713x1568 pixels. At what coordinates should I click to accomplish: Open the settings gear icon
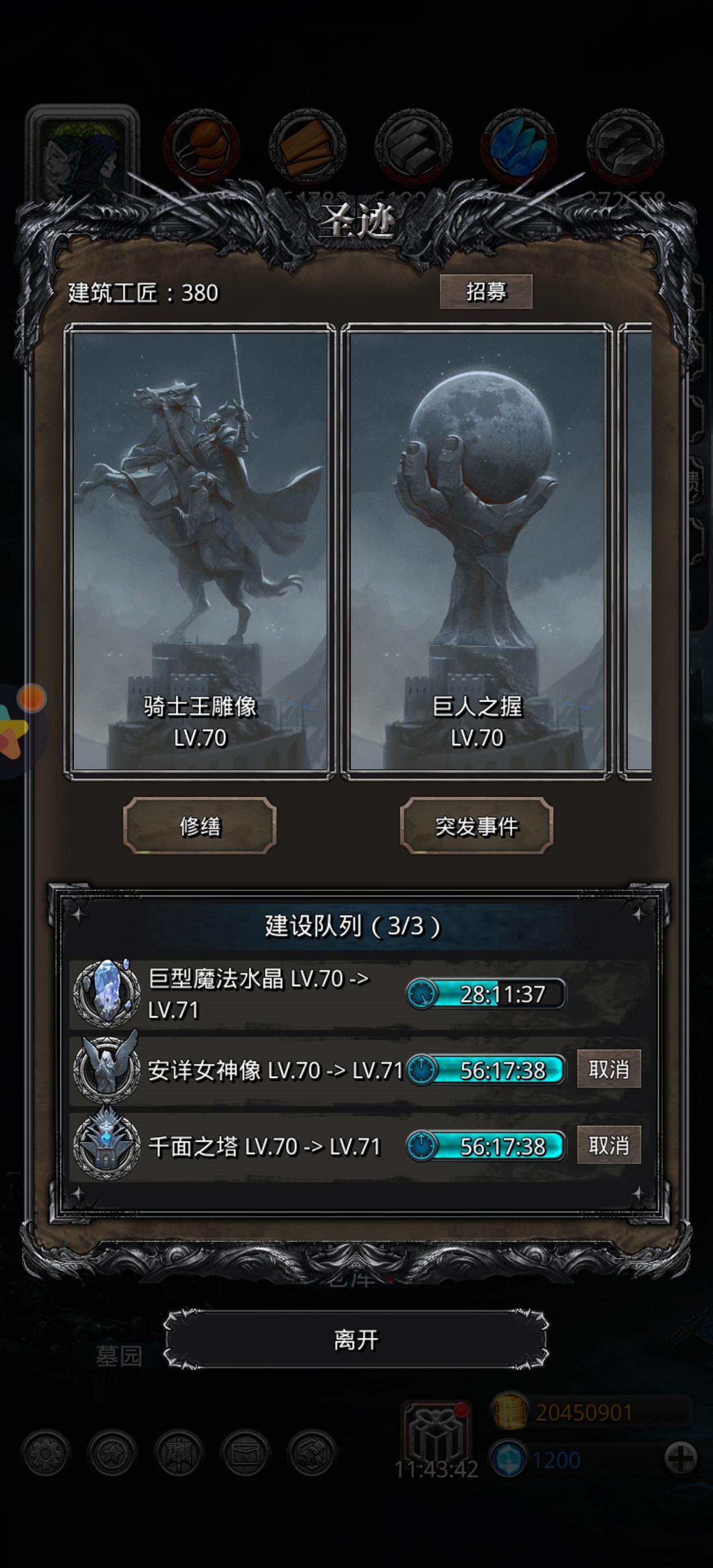[46, 1454]
